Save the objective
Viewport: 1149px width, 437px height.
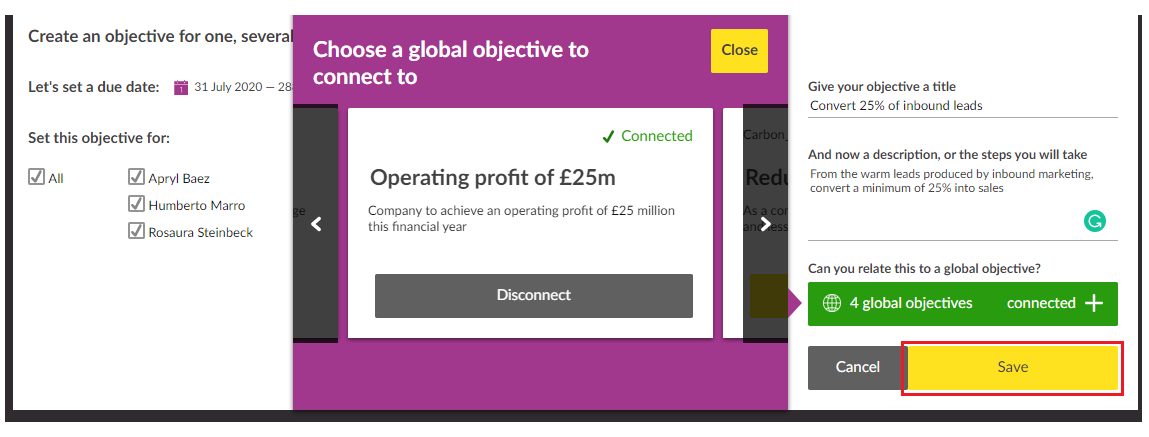click(1012, 367)
